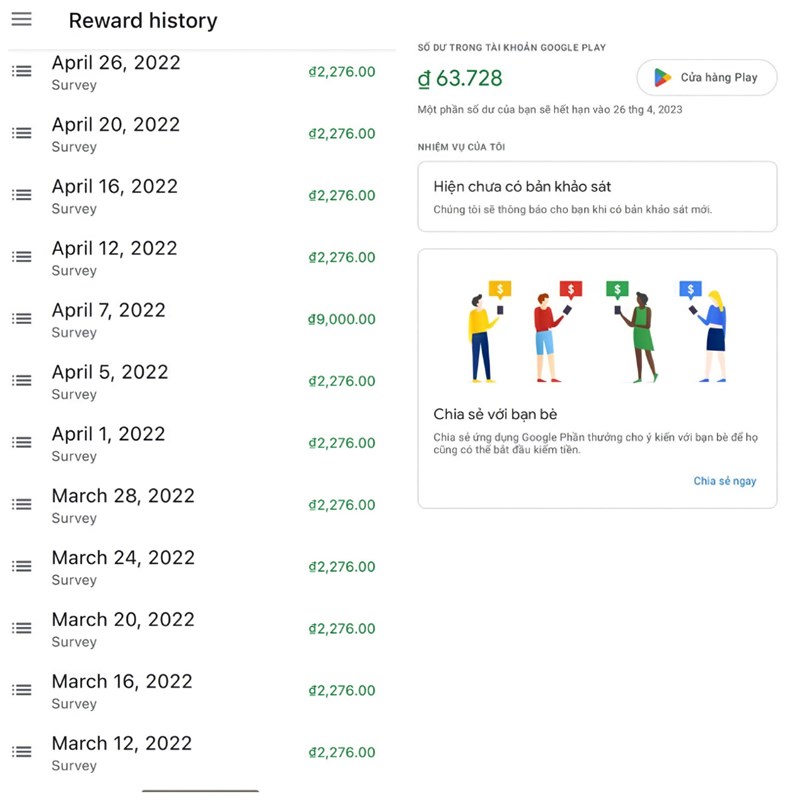Select the survey icon next to April 20, 2022
This screenshot has height=800, width=800.
pyautogui.click(x=21, y=133)
